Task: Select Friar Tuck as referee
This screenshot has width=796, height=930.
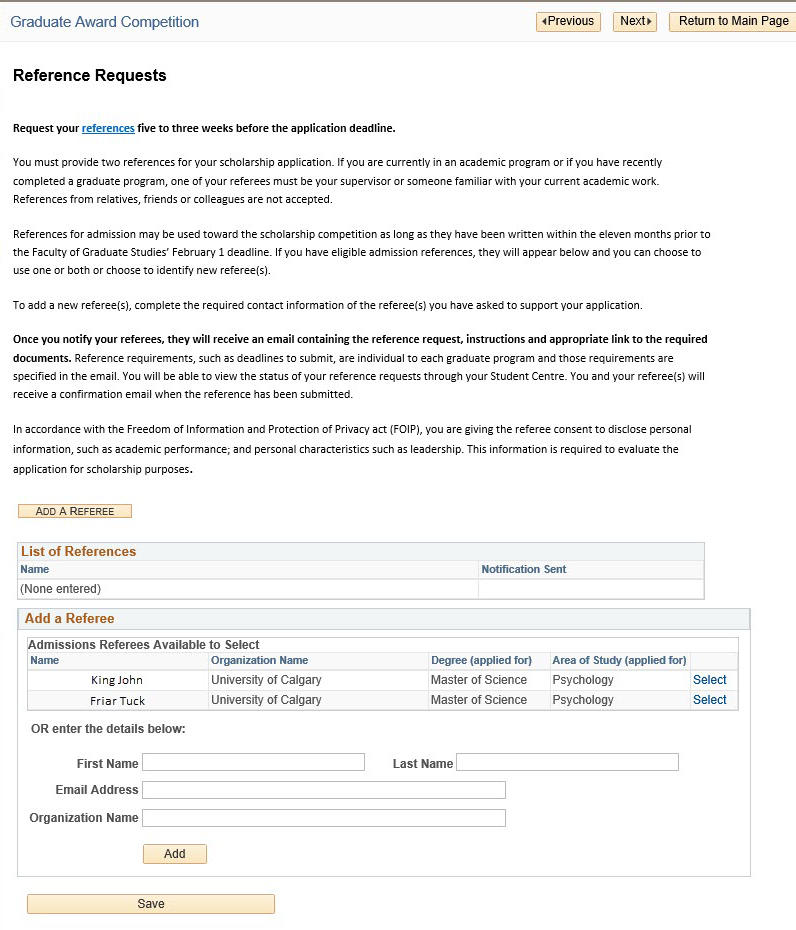Action: pos(709,700)
